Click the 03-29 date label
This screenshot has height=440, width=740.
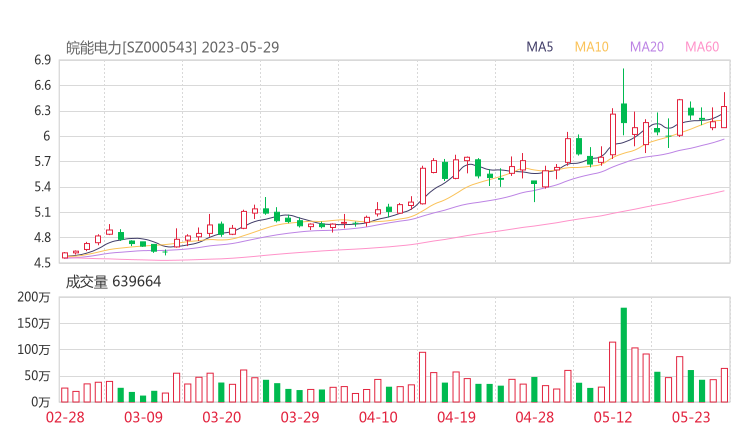300,417
